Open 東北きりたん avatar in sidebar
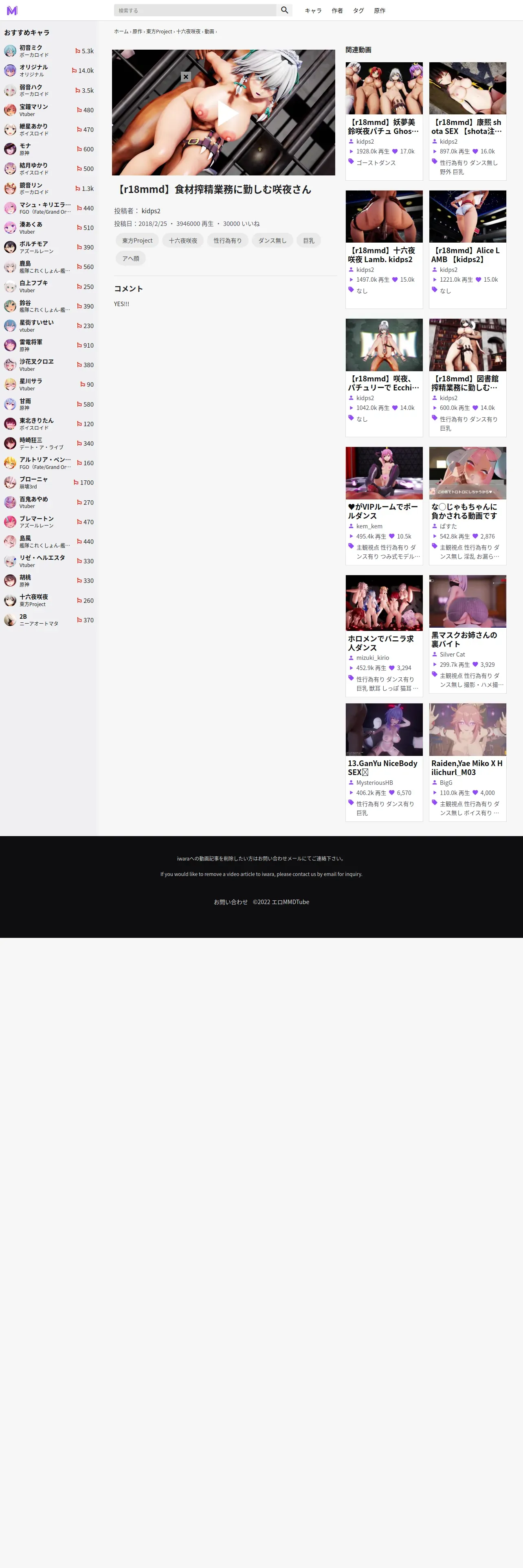 [x=10, y=424]
